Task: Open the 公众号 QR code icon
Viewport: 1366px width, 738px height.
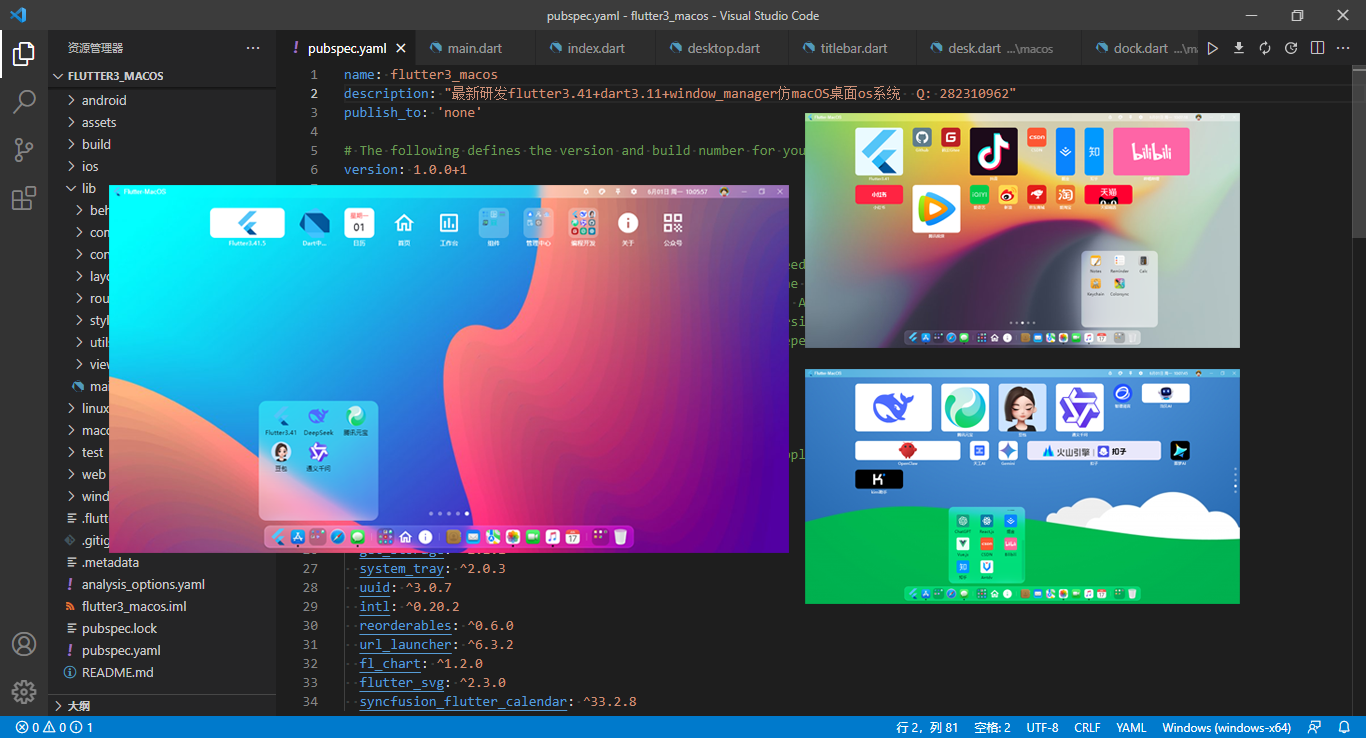Action: (x=673, y=223)
